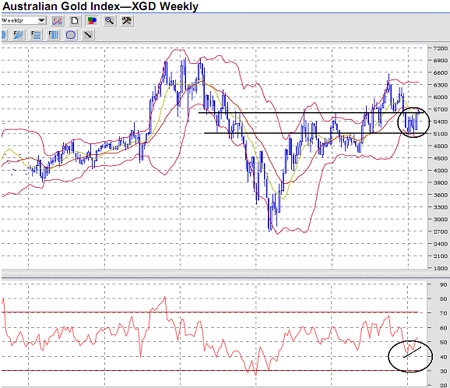Click the 6600 price axis label
450x388 pixels.
point(440,73)
